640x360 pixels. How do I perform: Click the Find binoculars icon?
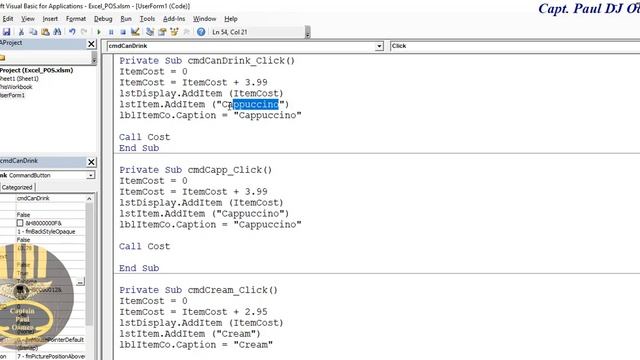(57, 32)
